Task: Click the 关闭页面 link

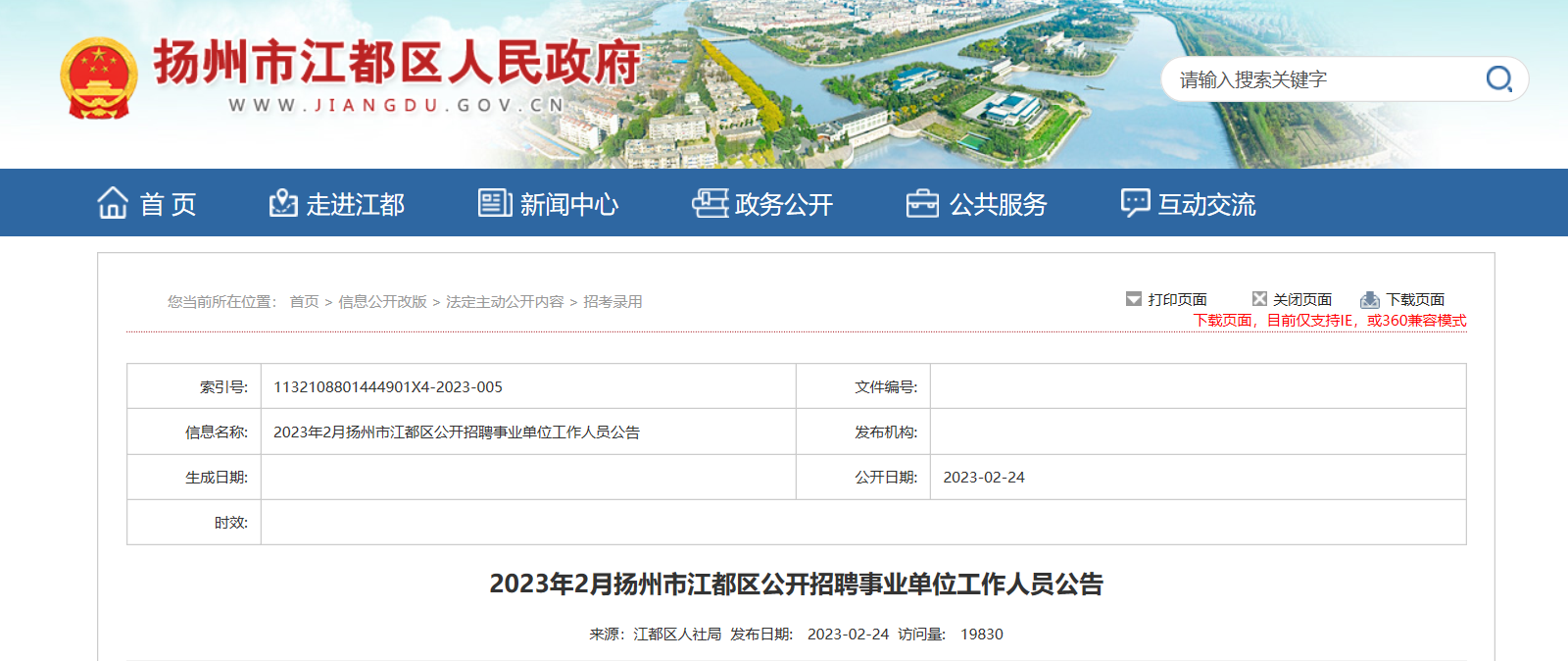Action: coord(1302,299)
